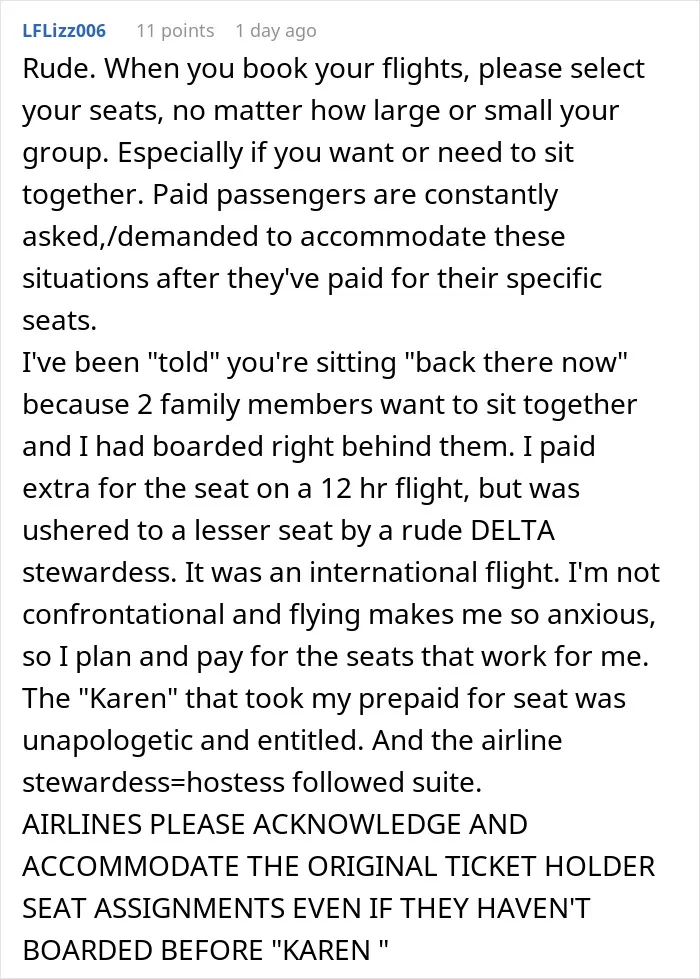Click the quoted word "told" in the comment

(182, 362)
